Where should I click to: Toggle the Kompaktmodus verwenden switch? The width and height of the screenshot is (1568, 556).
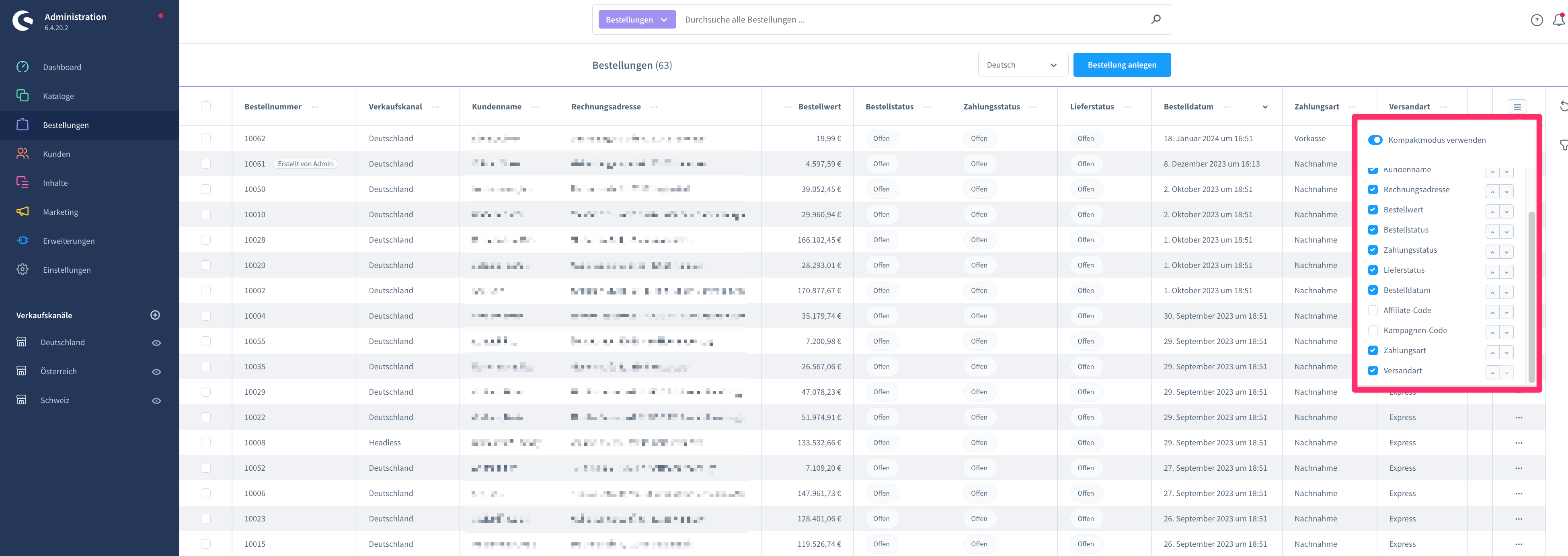(1375, 140)
